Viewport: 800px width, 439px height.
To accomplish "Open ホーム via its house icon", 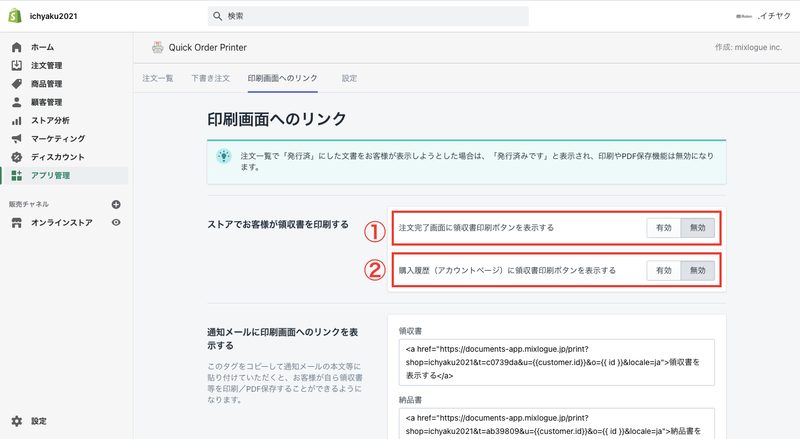I will [x=16, y=47].
